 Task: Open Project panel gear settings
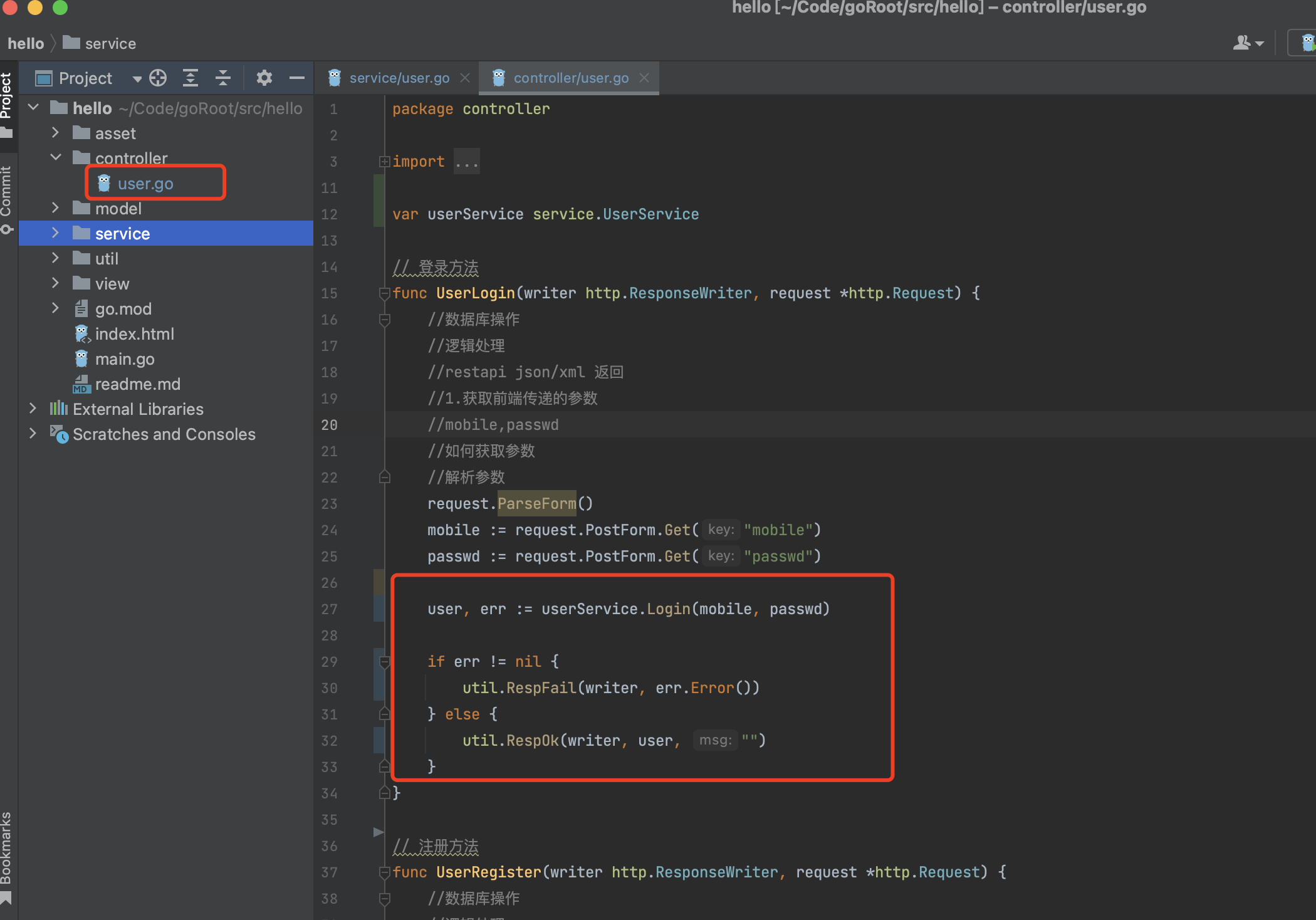tap(264, 78)
